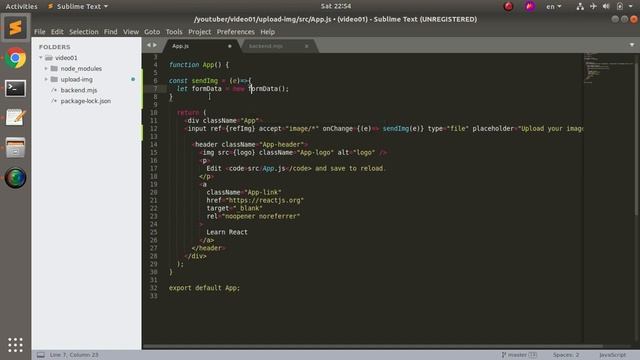Open package-lock.json in the sidebar
The image size is (640, 360).
[x=86, y=101]
